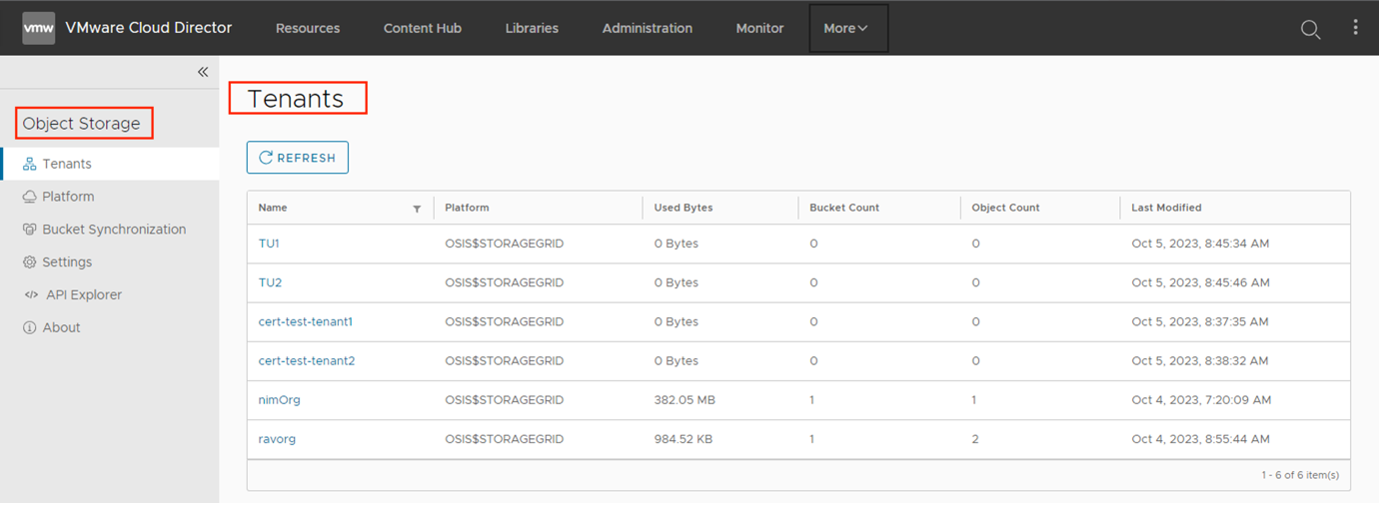Open Platform from the sidebar
1384x507 pixels.
click(x=68, y=197)
